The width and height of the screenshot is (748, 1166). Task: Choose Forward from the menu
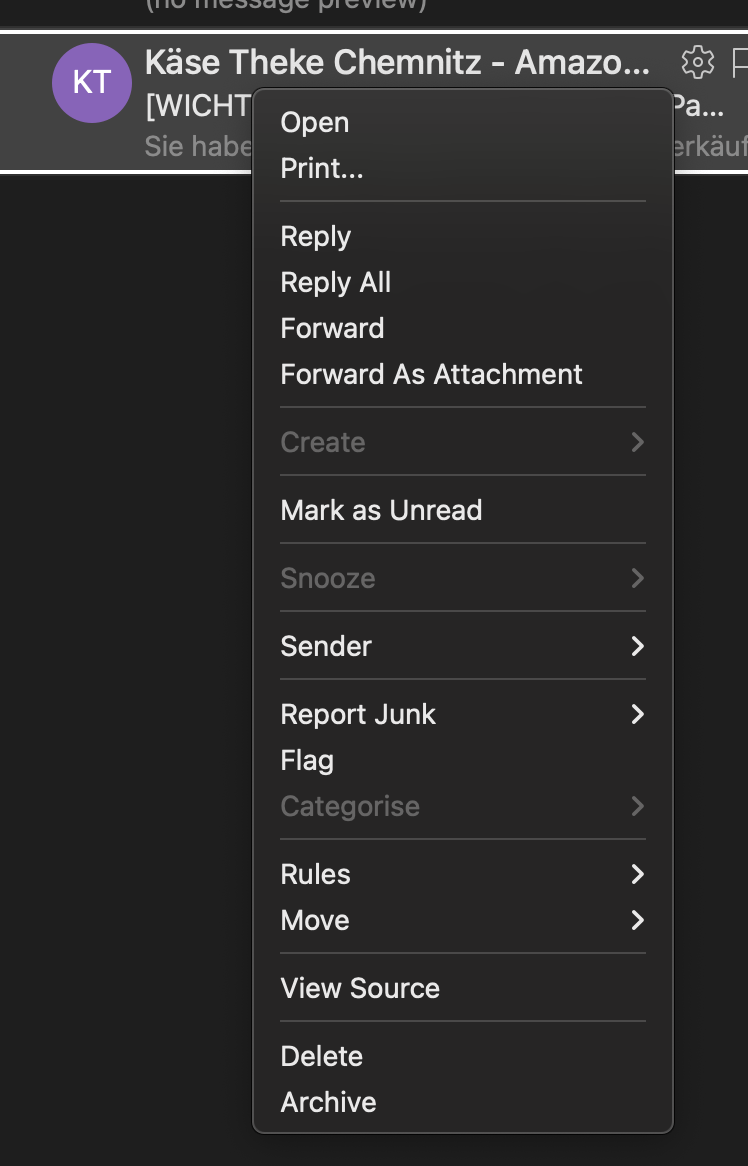(x=332, y=329)
